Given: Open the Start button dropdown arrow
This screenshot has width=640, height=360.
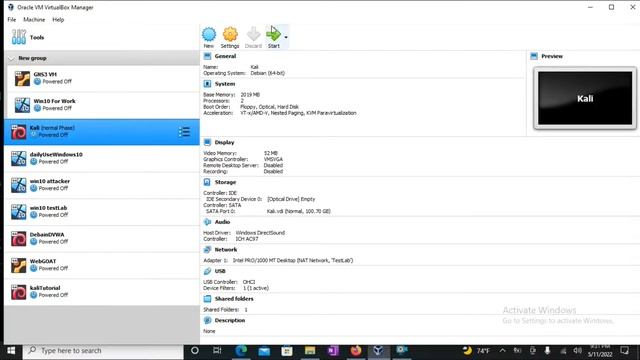Looking at the screenshot, I should (286, 37).
